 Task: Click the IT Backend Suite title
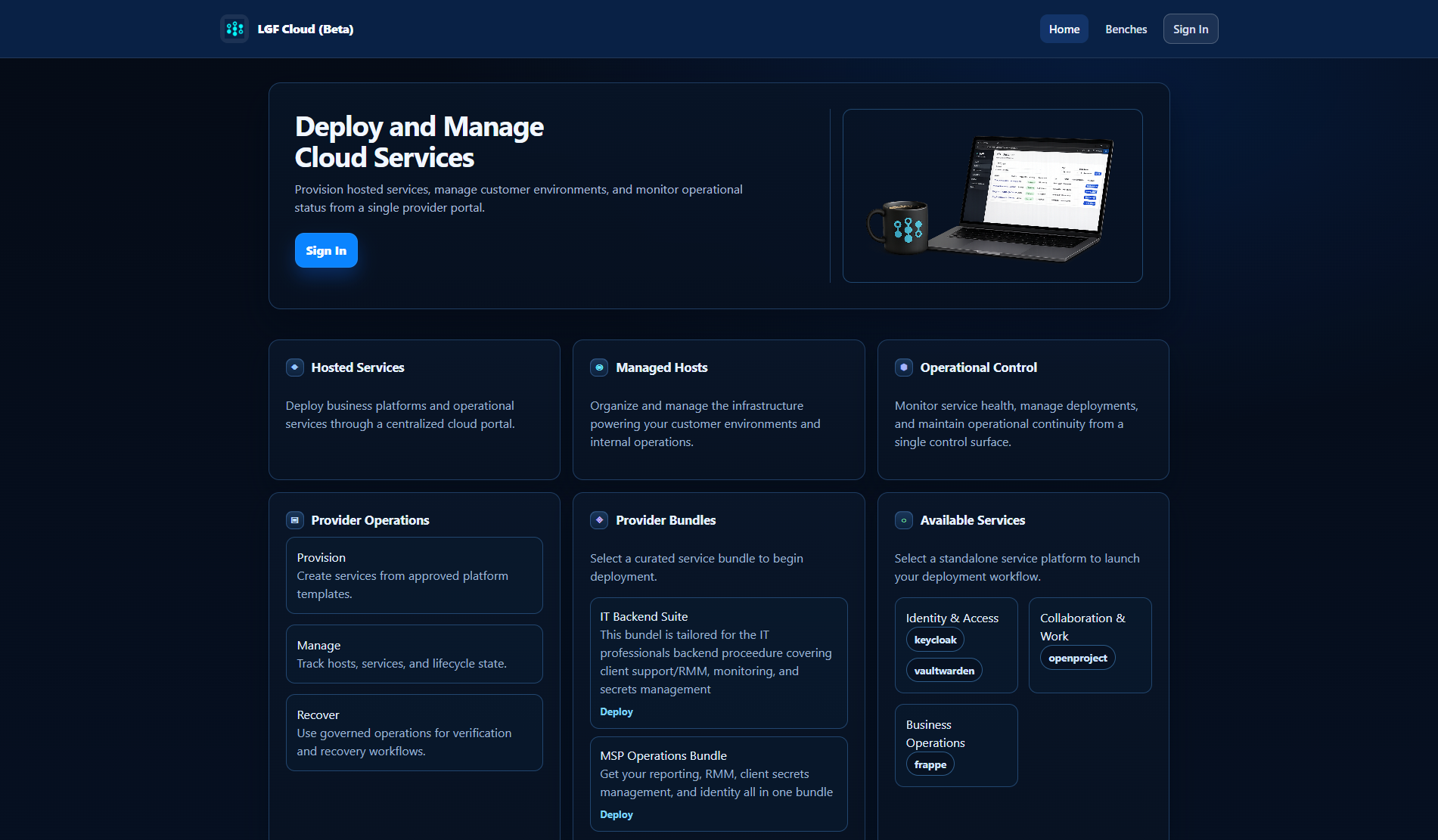[x=644, y=616]
